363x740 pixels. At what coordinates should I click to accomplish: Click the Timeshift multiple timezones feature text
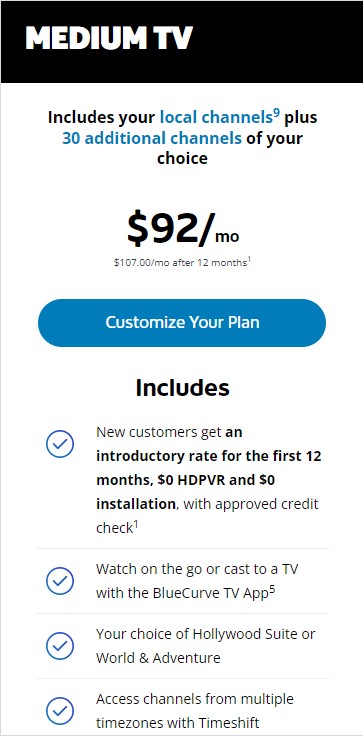tap(195, 711)
